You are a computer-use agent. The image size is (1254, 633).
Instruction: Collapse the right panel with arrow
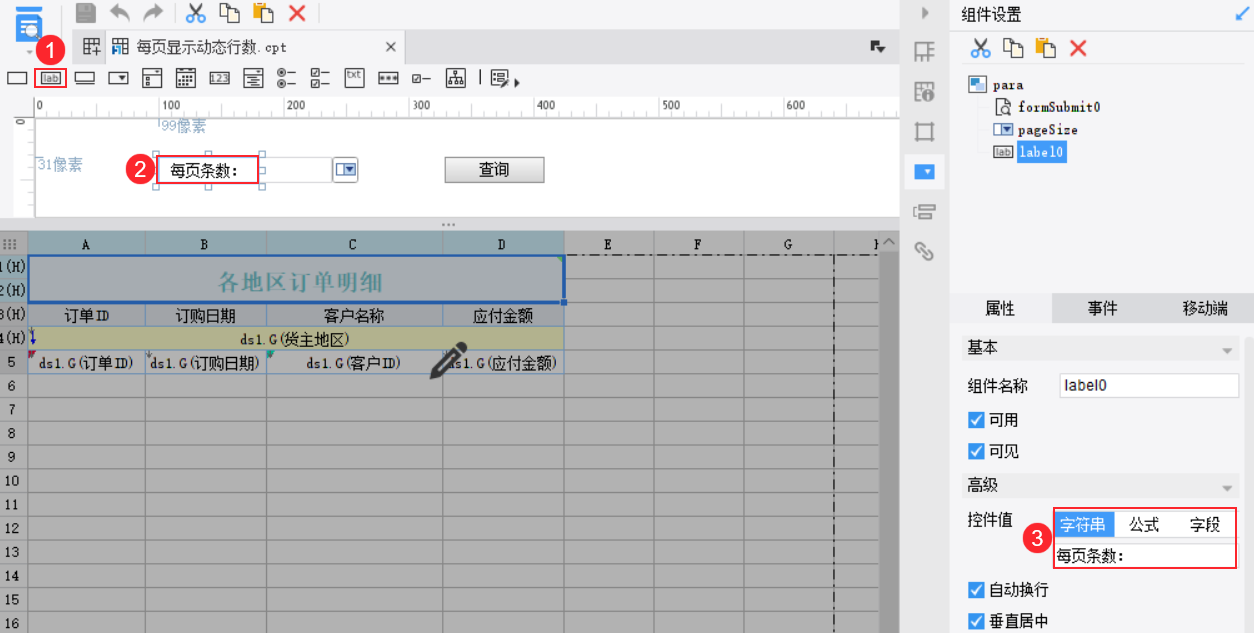925,13
